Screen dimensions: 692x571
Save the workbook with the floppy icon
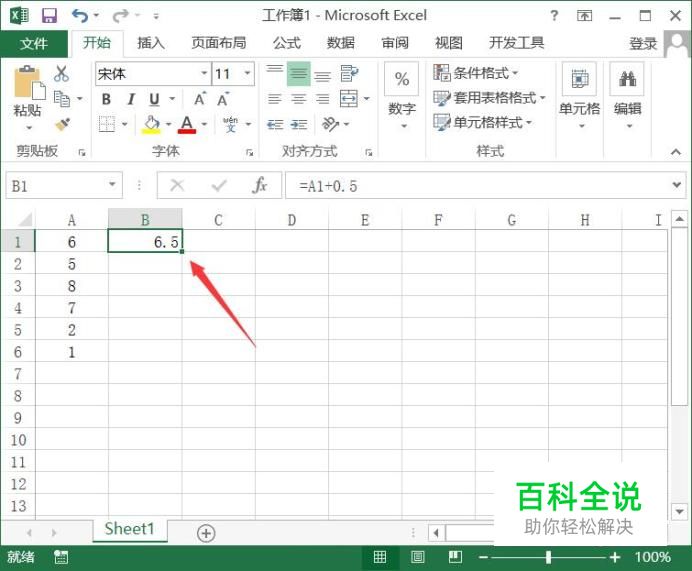[49, 16]
